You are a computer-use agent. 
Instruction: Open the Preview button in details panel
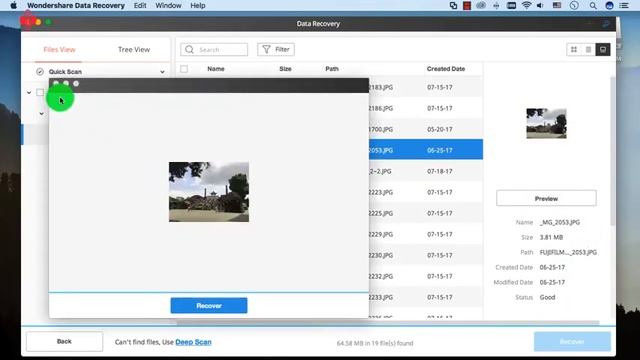[546, 199]
